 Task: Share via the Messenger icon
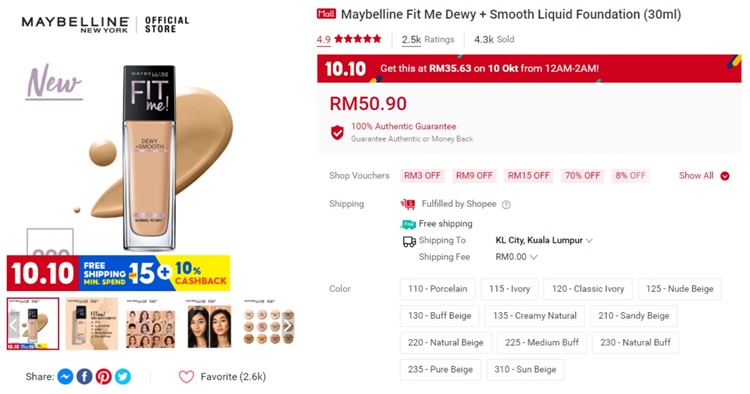point(66,377)
